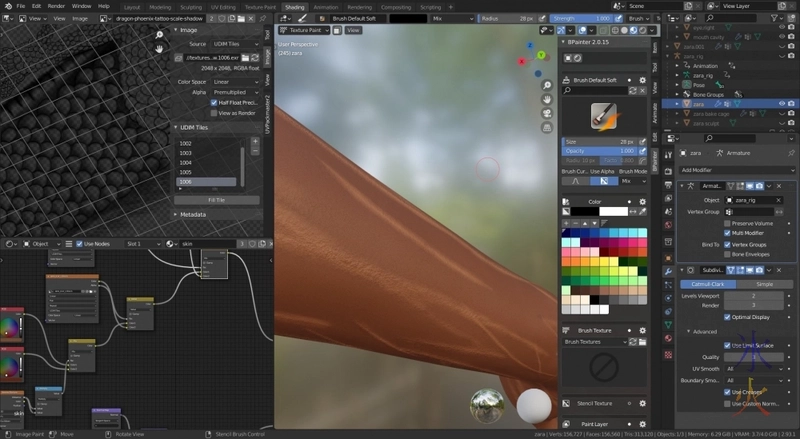Select Simple subdivision type
Image resolution: width=800 pixels, height=439 pixels.
click(x=765, y=284)
